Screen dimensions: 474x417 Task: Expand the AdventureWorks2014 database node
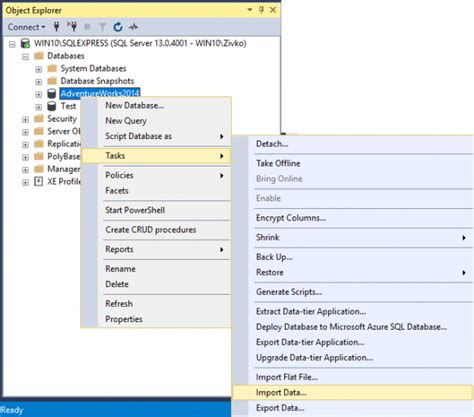[x=39, y=94]
